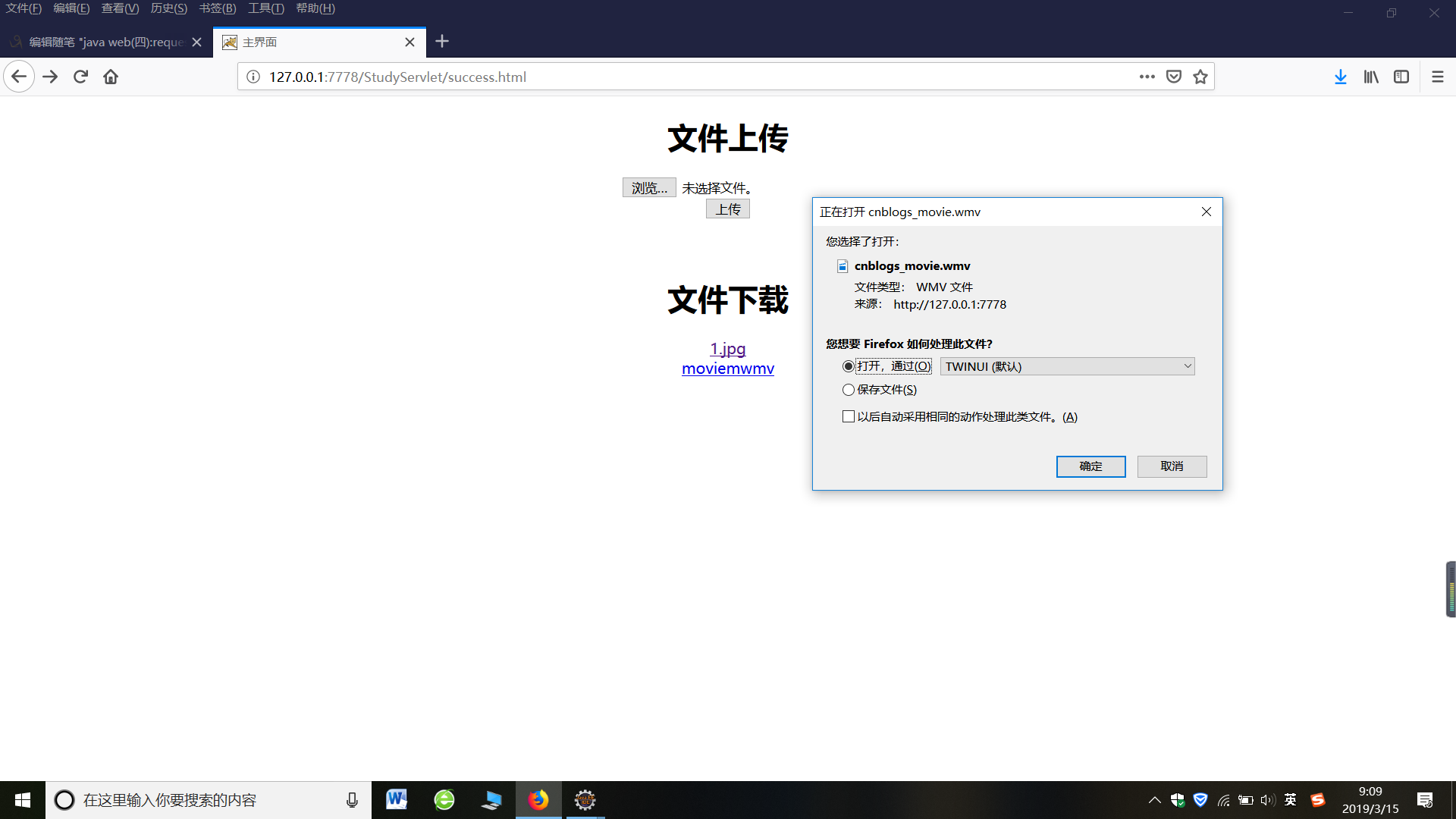Open the volume control in tray
The width and height of the screenshot is (1456, 819).
1268,800
